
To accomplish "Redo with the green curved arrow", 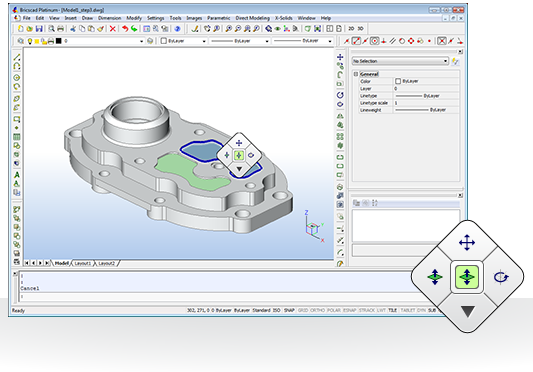I will click(x=134, y=29).
